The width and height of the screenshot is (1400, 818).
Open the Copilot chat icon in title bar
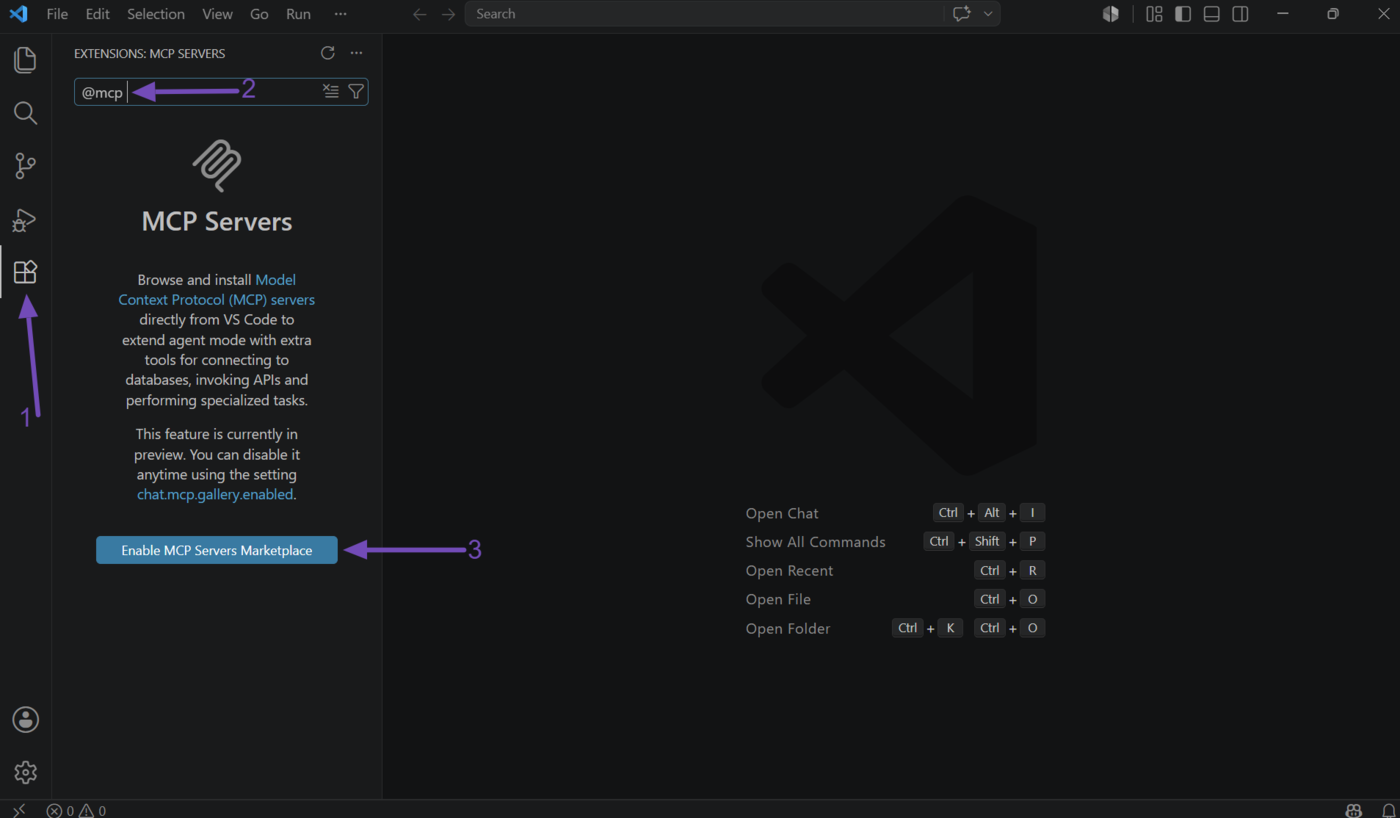[961, 14]
